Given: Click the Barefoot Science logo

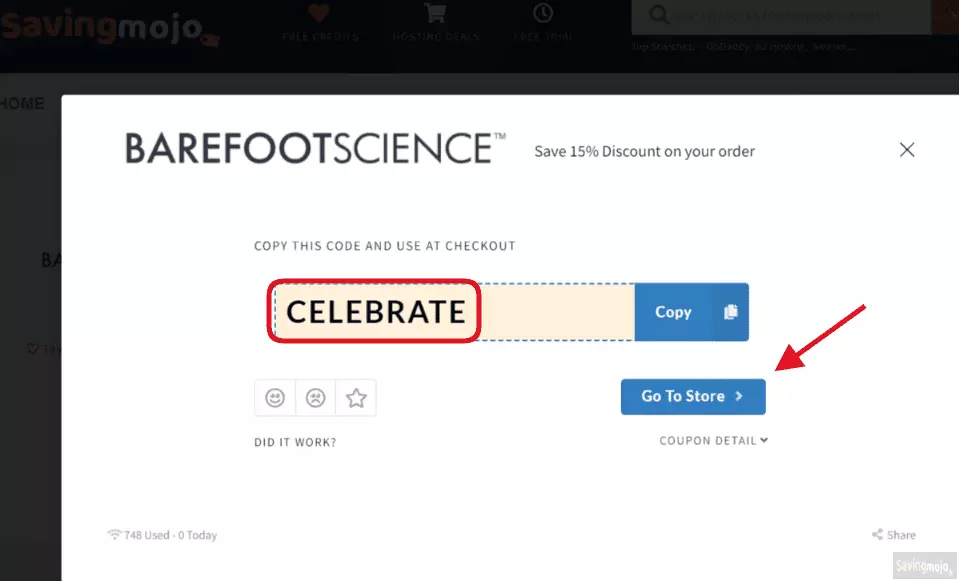Looking at the screenshot, I should (x=315, y=149).
